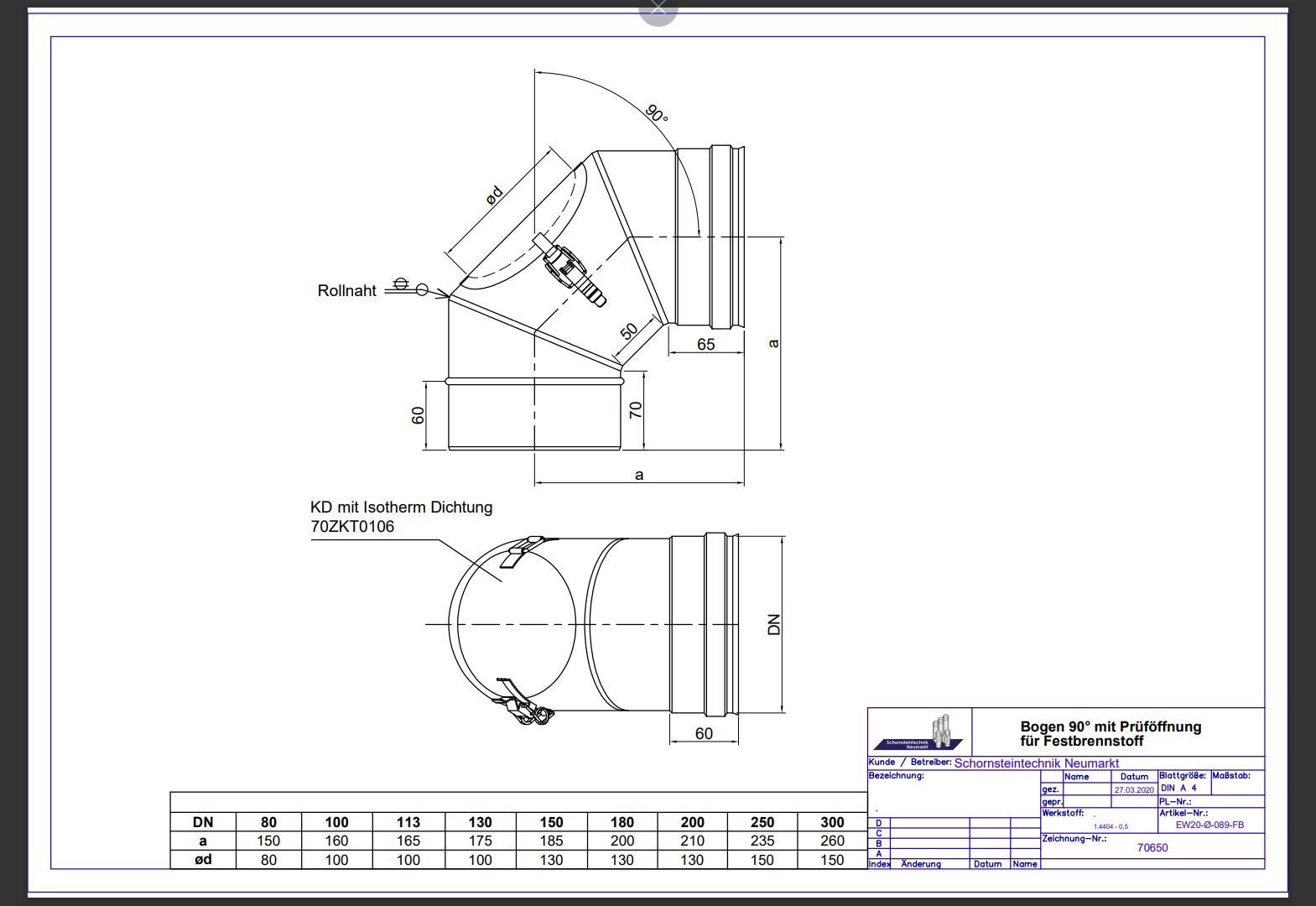Close the drawing with the round X button

click(658, 8)
